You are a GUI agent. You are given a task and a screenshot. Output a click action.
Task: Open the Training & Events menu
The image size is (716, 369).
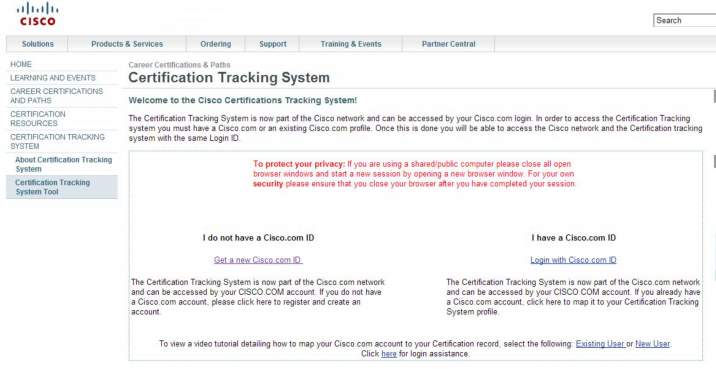click(351, 44)
